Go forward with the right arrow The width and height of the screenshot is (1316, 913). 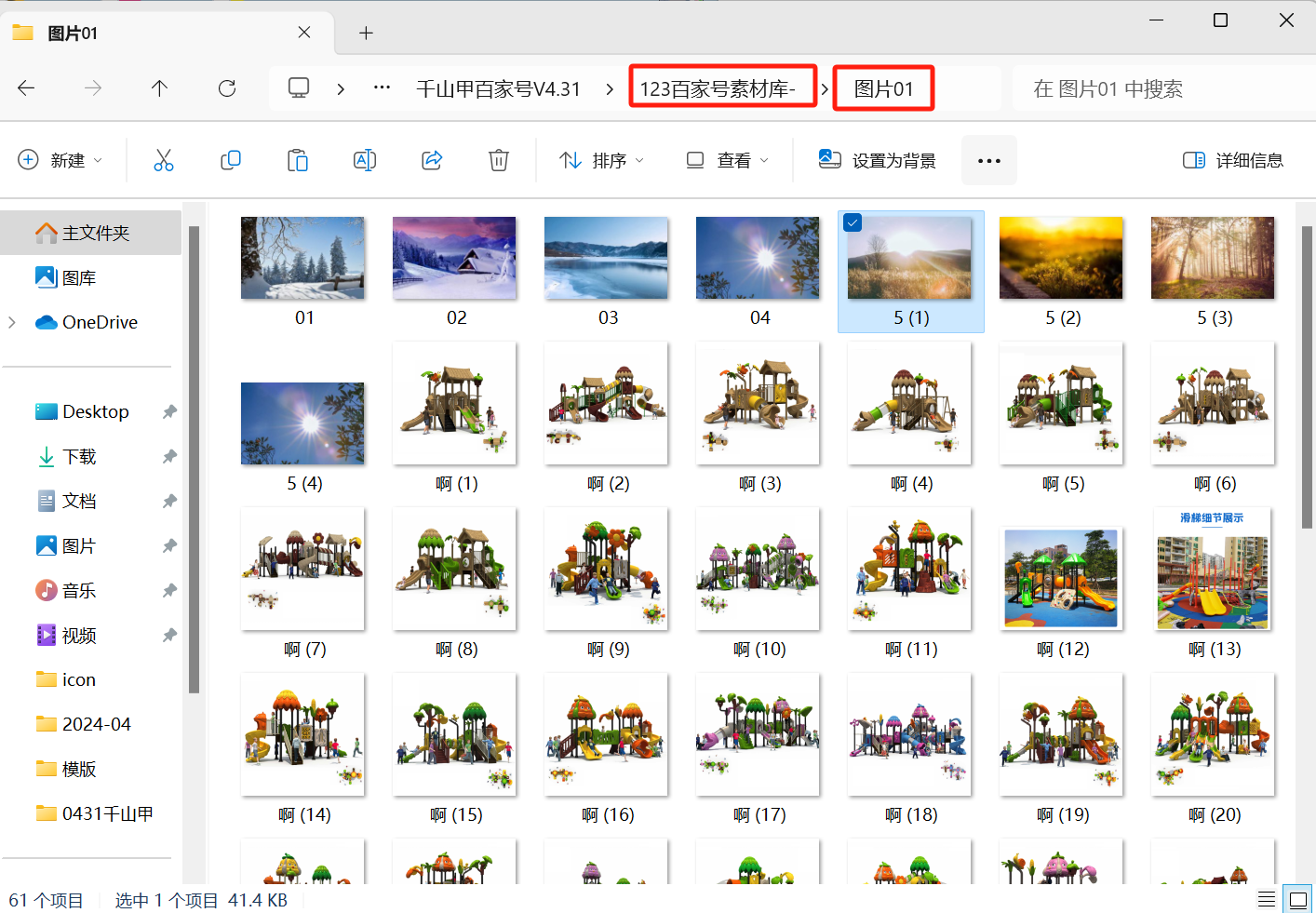(93, 88)
